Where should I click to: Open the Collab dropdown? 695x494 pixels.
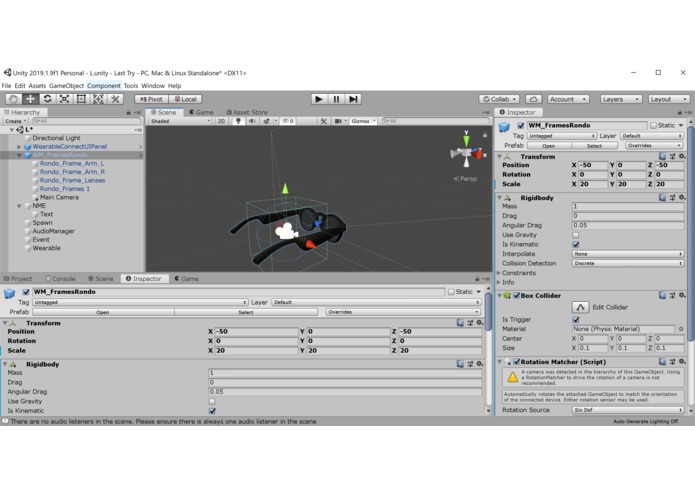(x=499, y=99)
